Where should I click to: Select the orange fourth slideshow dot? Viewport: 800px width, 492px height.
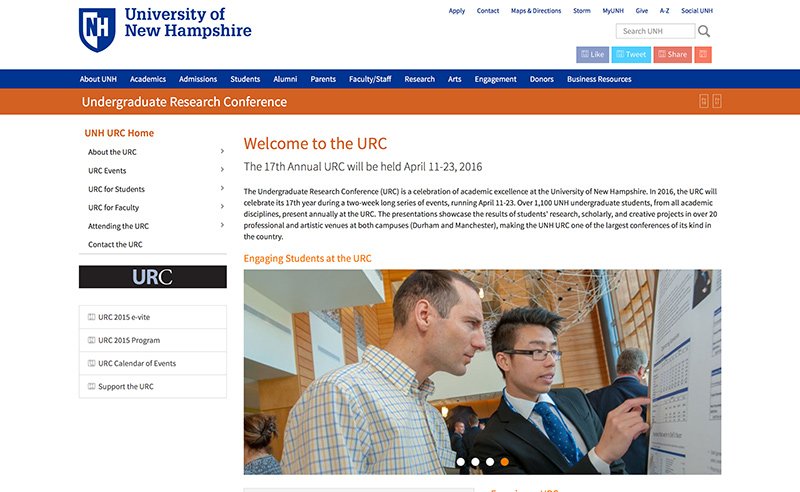tap(505, 462)
